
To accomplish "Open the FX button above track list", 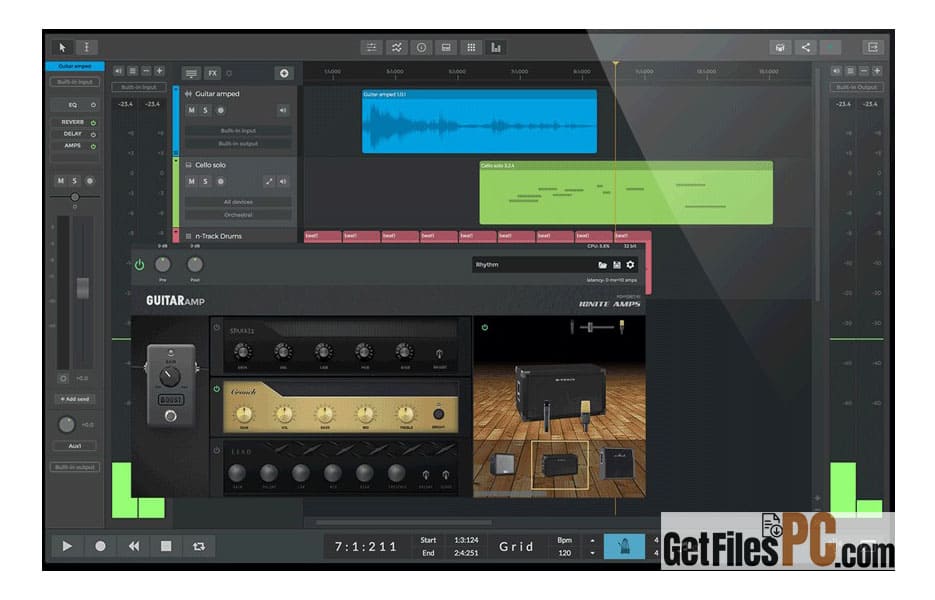I will pos(212,73).
